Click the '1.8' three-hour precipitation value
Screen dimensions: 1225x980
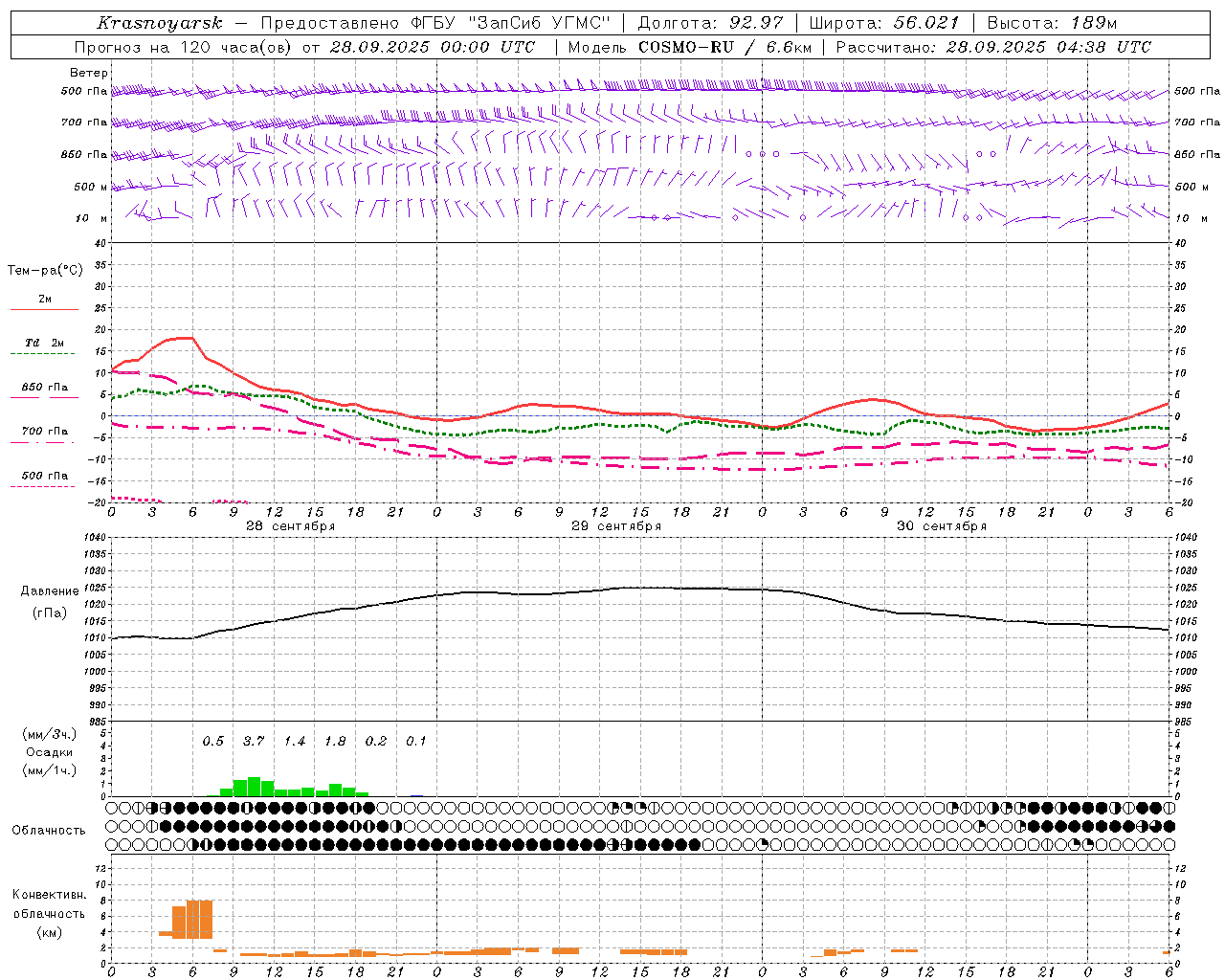335,742
